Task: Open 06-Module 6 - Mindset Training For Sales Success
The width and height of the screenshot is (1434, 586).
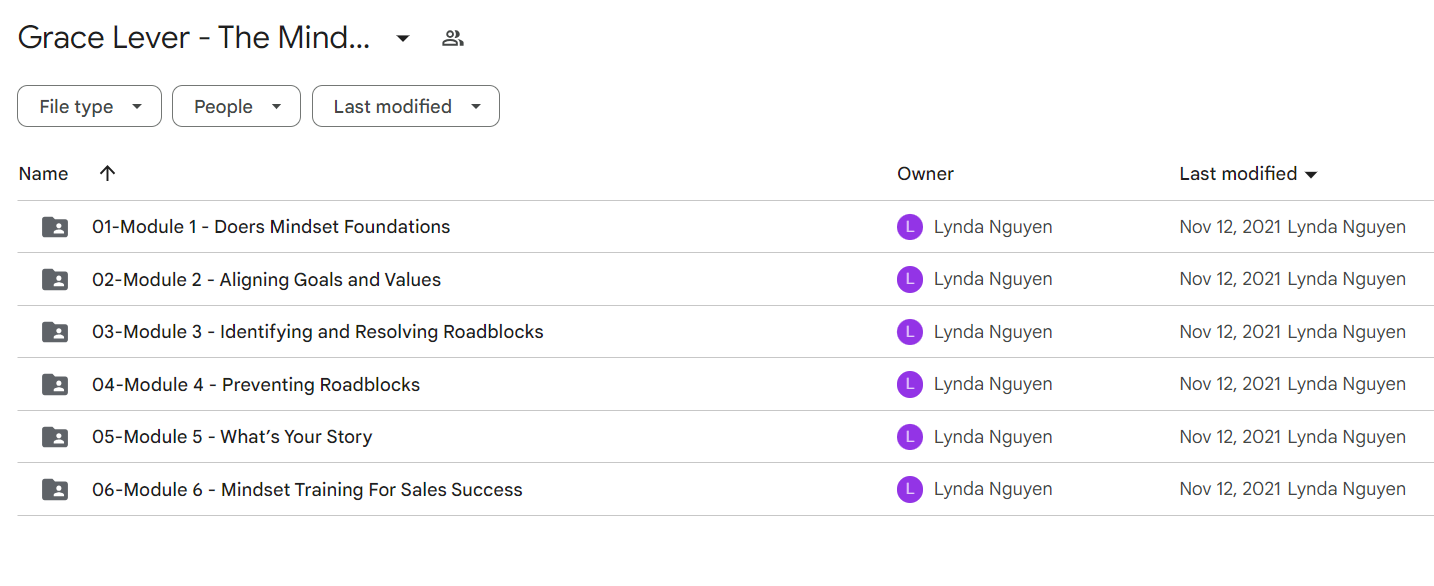Action: [307, 489]
